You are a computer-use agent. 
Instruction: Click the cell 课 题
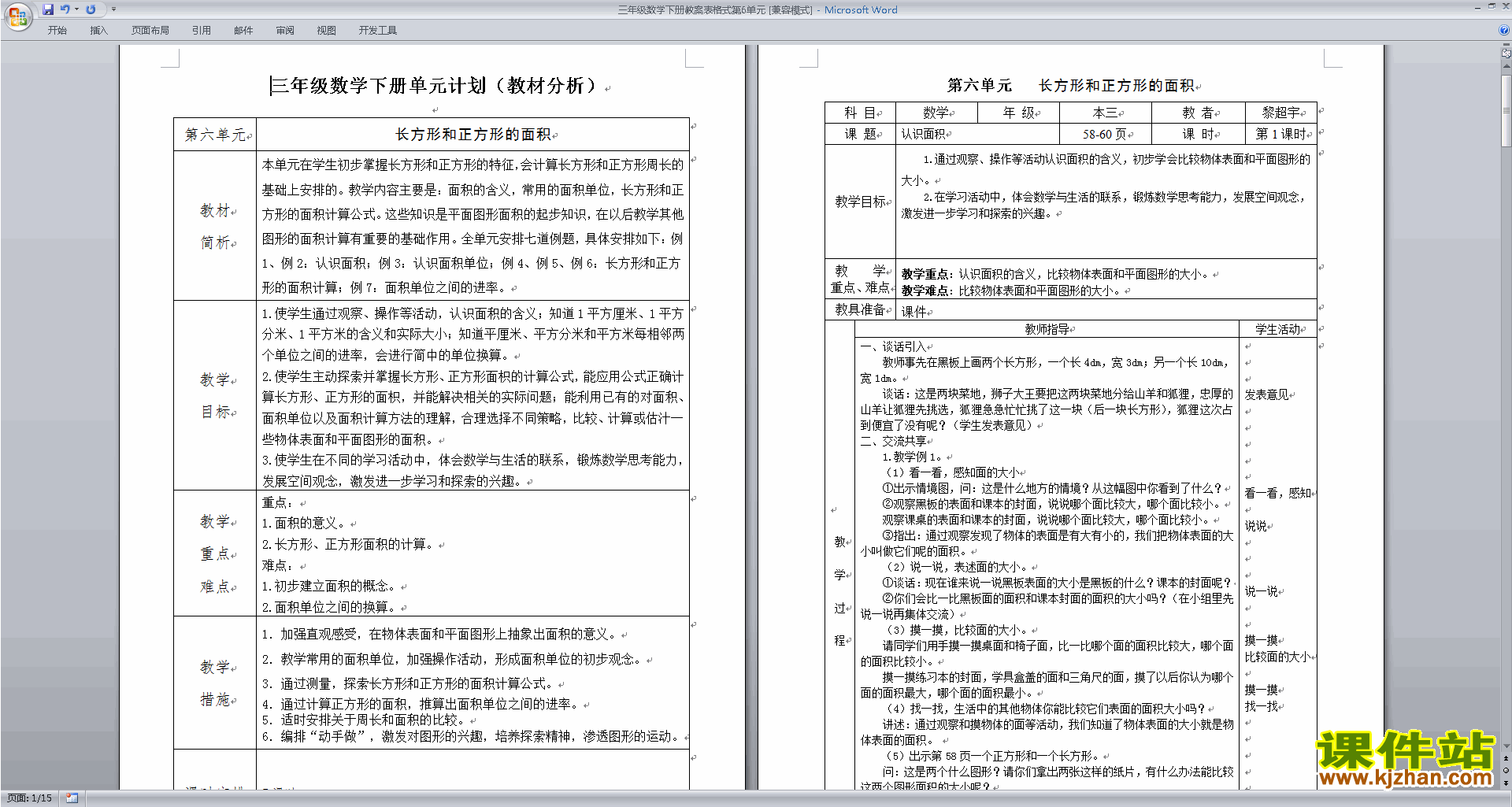click(860, 134)
